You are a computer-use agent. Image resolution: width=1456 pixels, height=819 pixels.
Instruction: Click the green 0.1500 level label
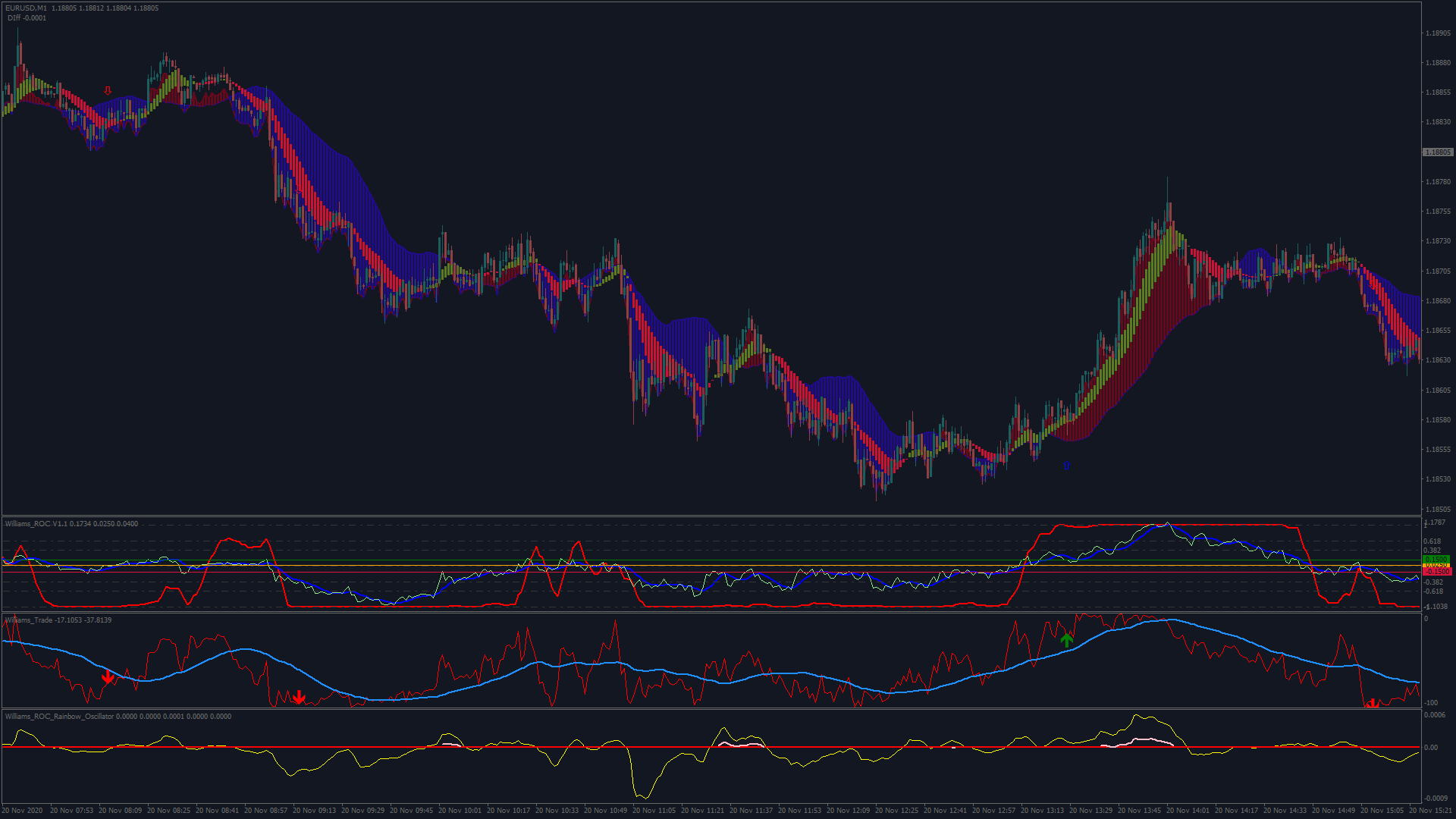(x=1436, y=560)
